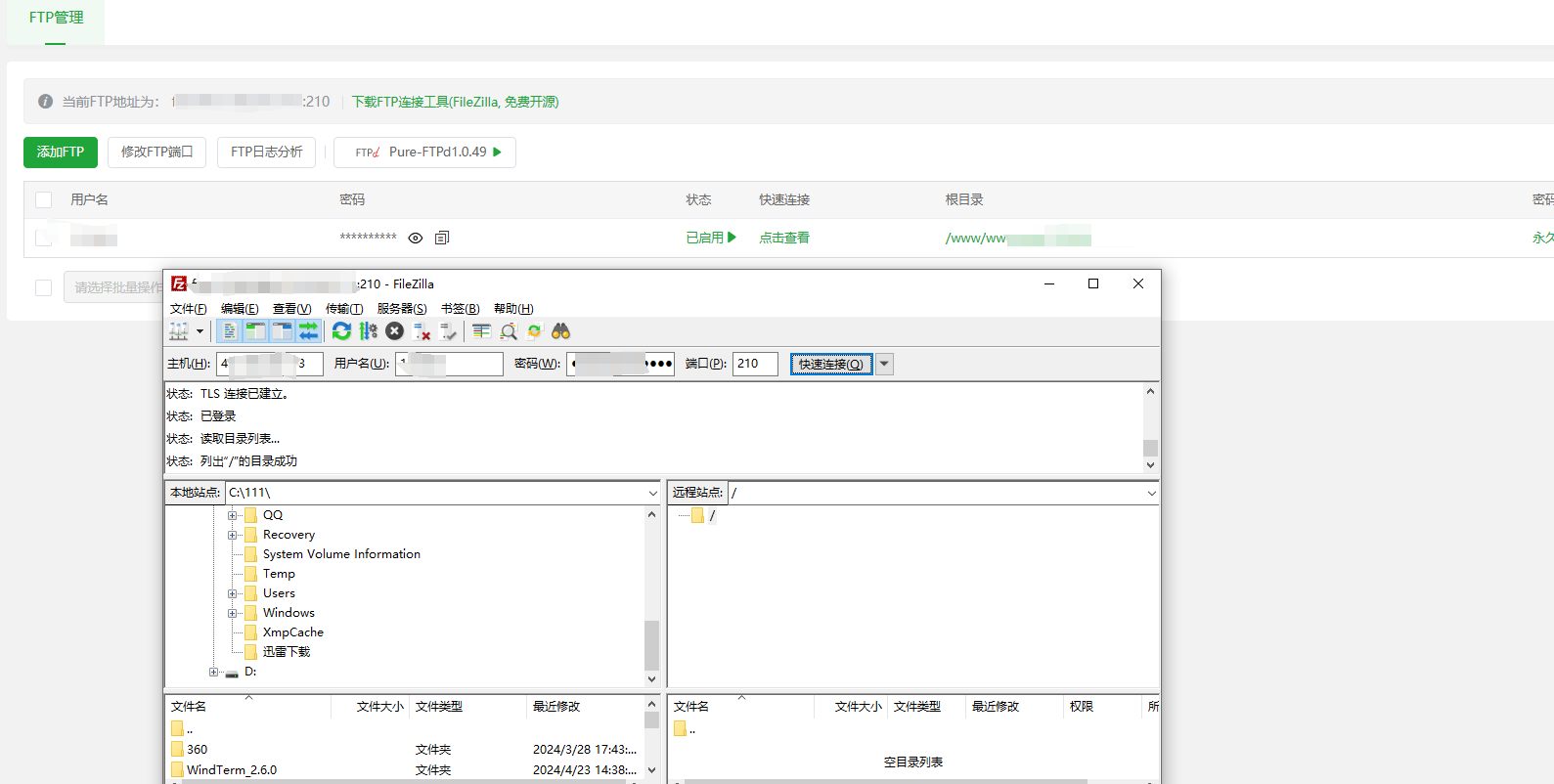Viewport: 1554px width, 784px height.
Task: Open directory listing filters icon
Action: tap(481, 331)
